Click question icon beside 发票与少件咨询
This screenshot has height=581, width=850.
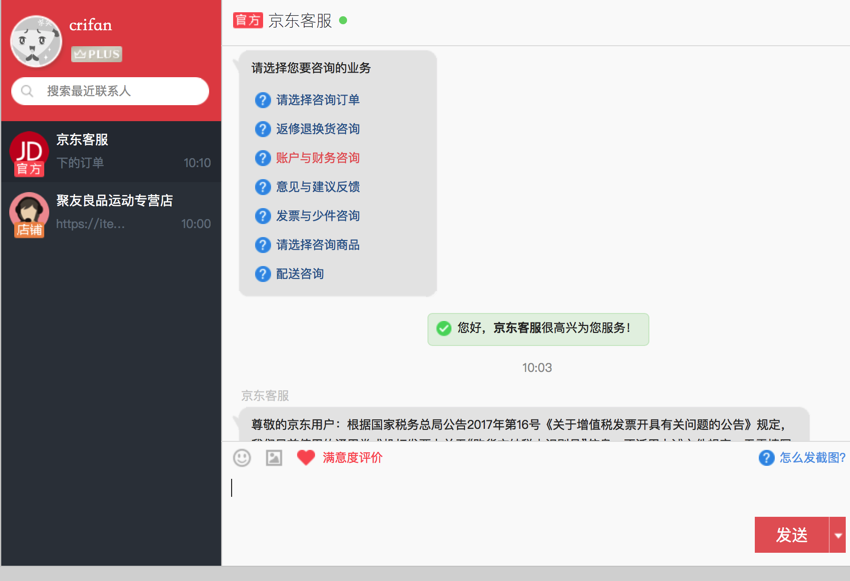262,216
